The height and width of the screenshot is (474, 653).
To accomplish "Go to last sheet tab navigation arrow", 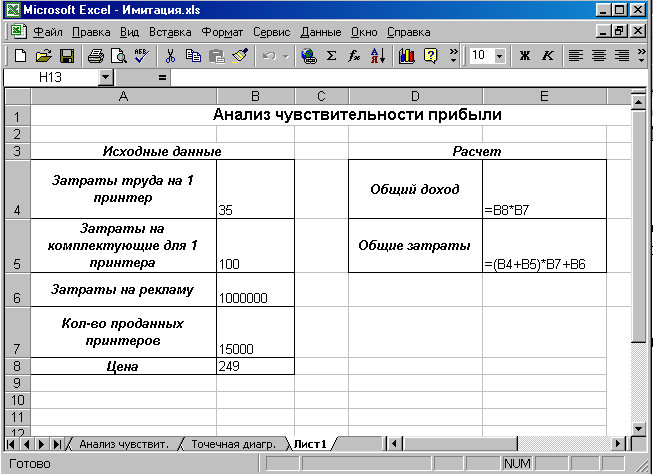I will coord(57,444).
